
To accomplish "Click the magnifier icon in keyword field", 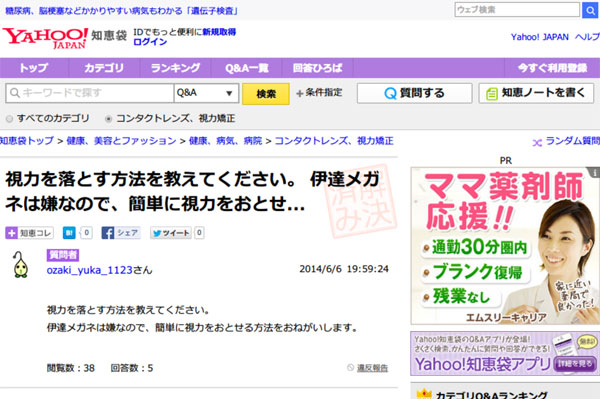I will (x=15, y=93).
